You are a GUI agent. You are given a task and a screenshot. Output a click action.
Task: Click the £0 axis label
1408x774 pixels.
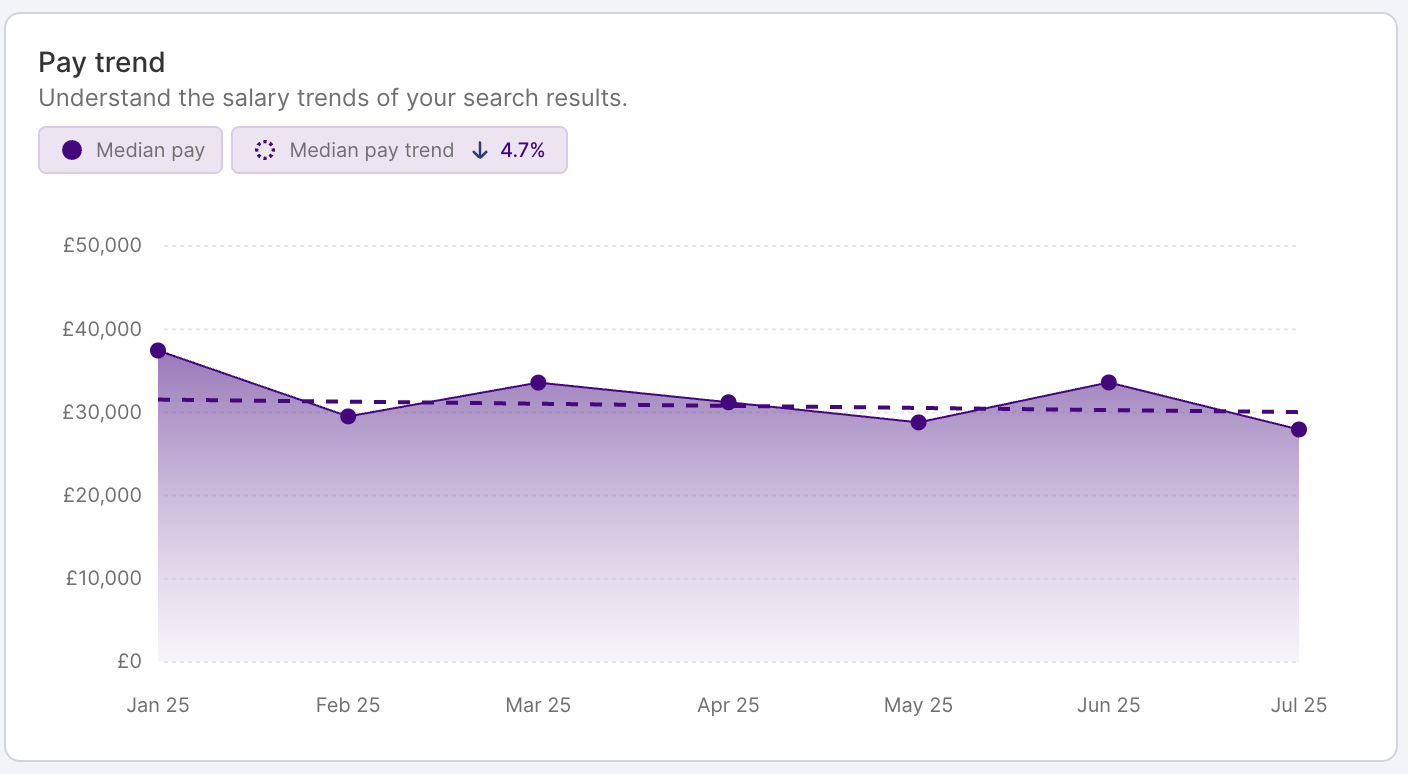click(129, 661)
